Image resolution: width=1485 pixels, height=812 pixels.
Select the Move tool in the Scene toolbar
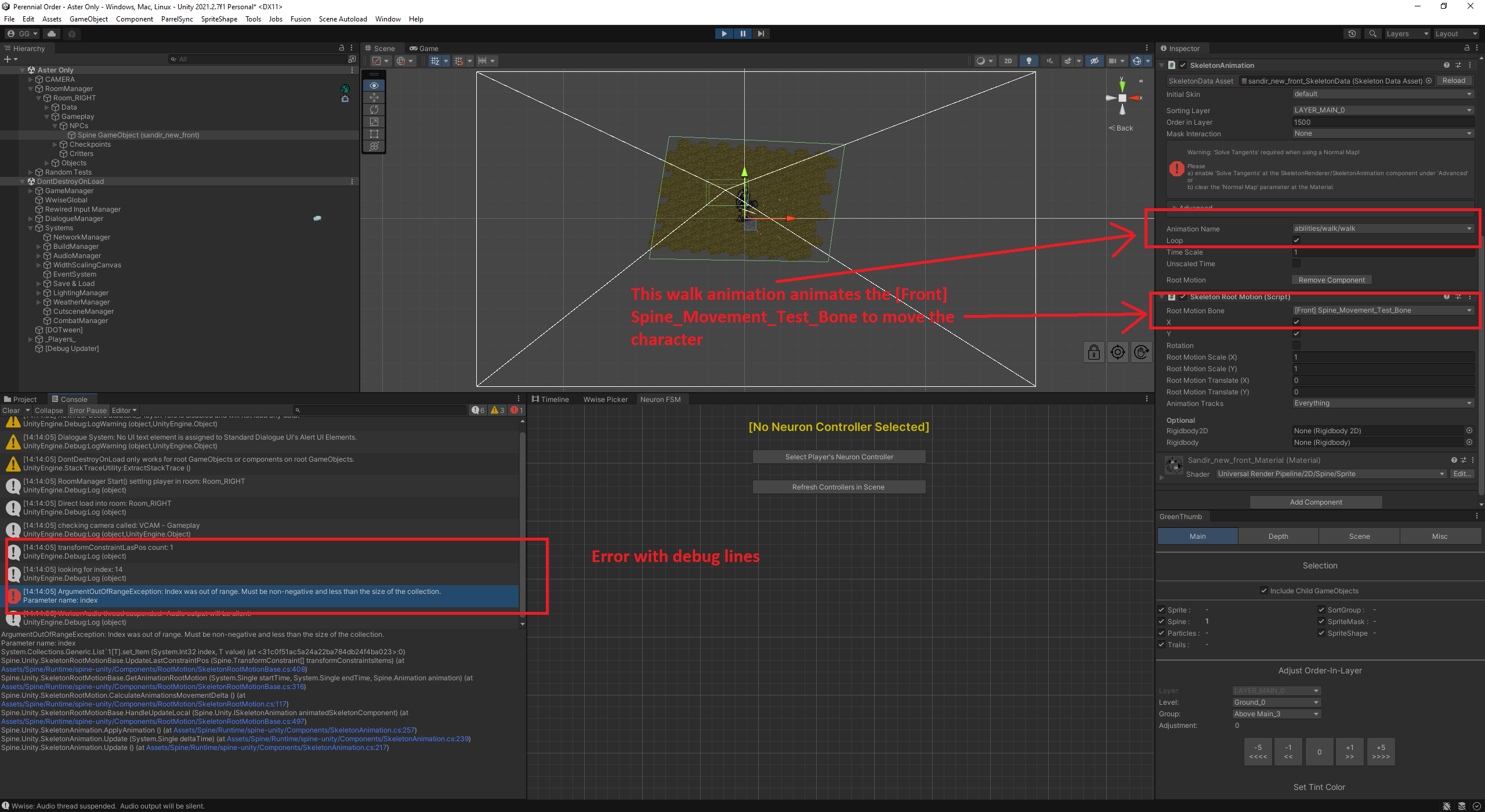tap(374, 97)
